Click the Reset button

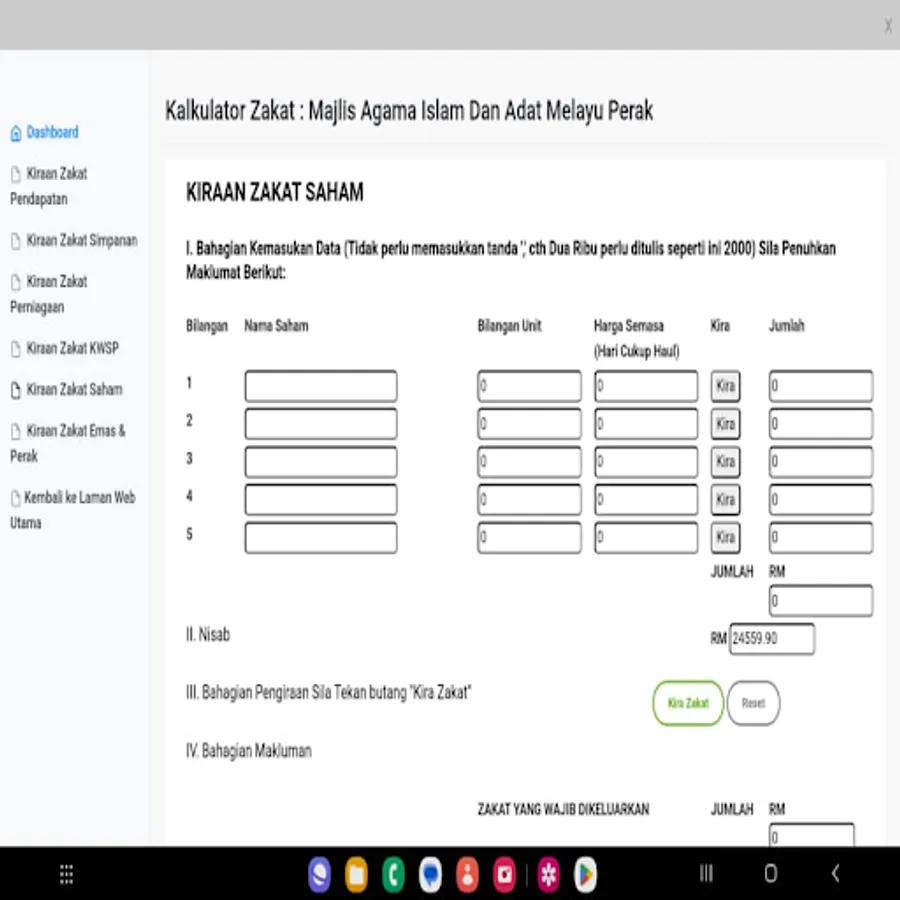coord(753,703)
